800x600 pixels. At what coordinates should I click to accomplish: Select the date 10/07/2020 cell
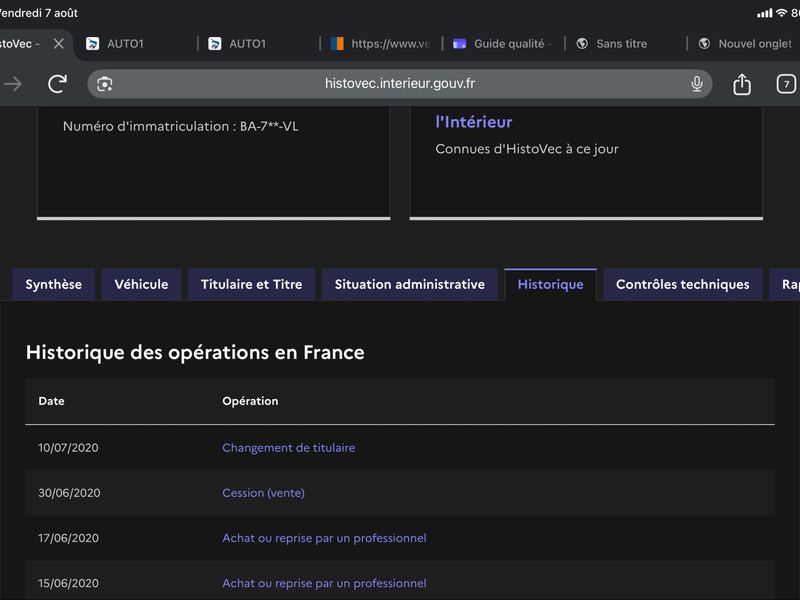[x=68, y=447]
